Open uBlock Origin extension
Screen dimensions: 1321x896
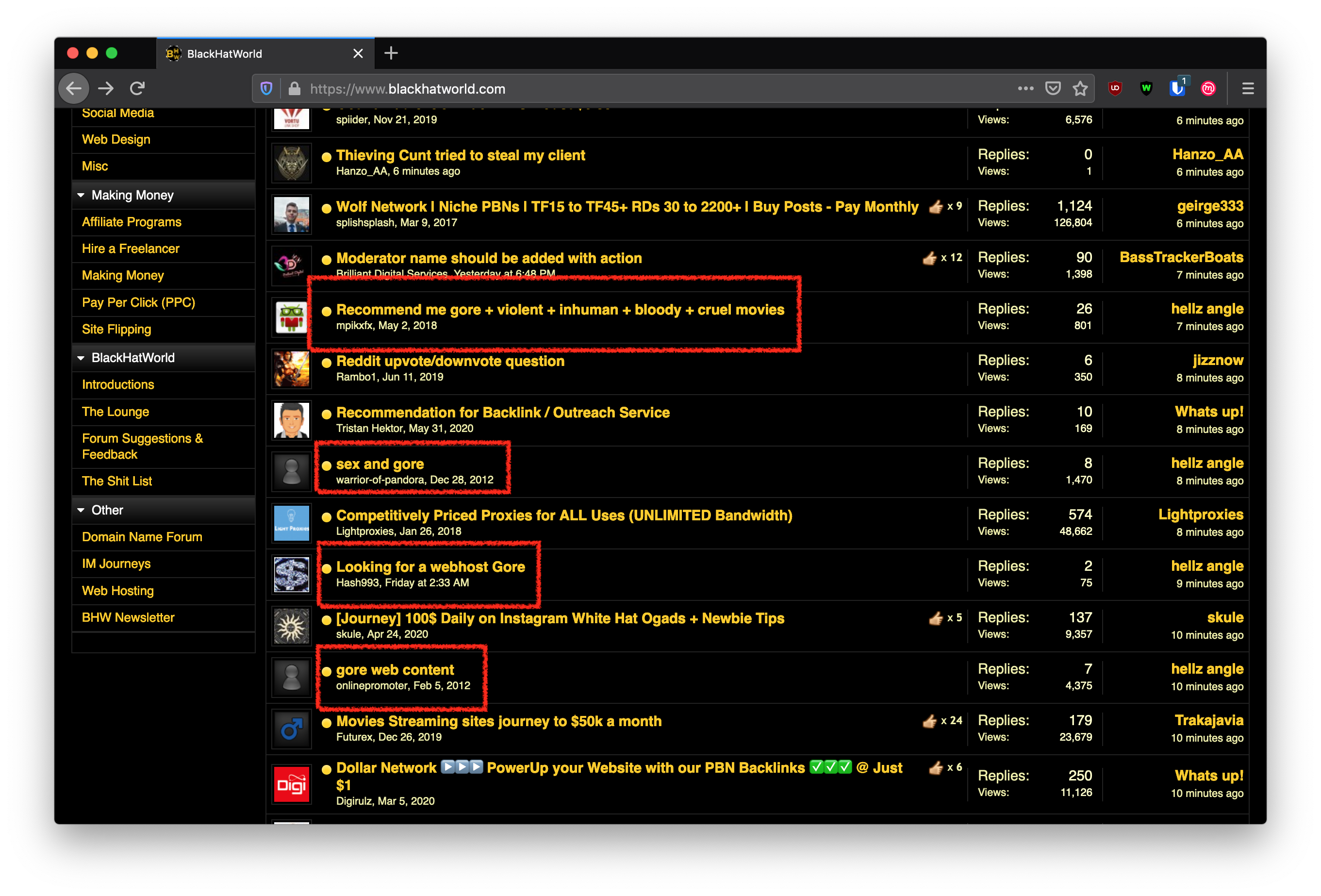[x=1115, y=88]
